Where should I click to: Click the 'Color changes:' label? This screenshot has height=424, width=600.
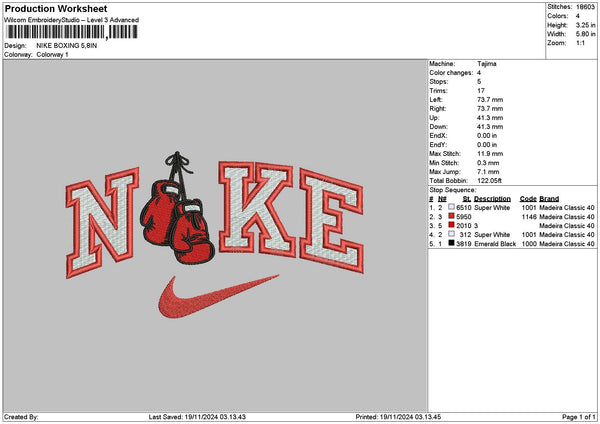451,73
